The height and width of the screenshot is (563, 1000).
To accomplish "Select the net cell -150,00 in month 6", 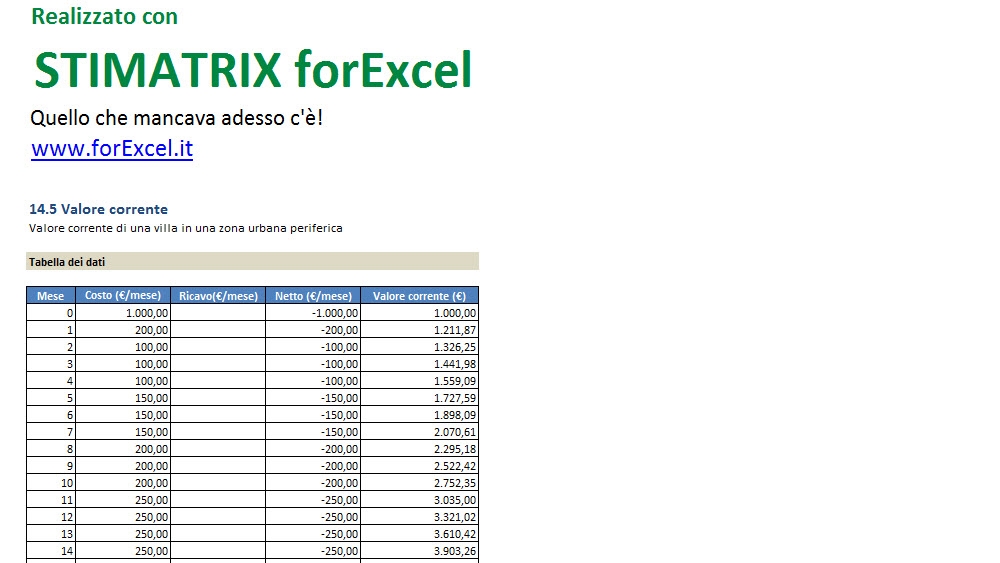I will point(313,414).
